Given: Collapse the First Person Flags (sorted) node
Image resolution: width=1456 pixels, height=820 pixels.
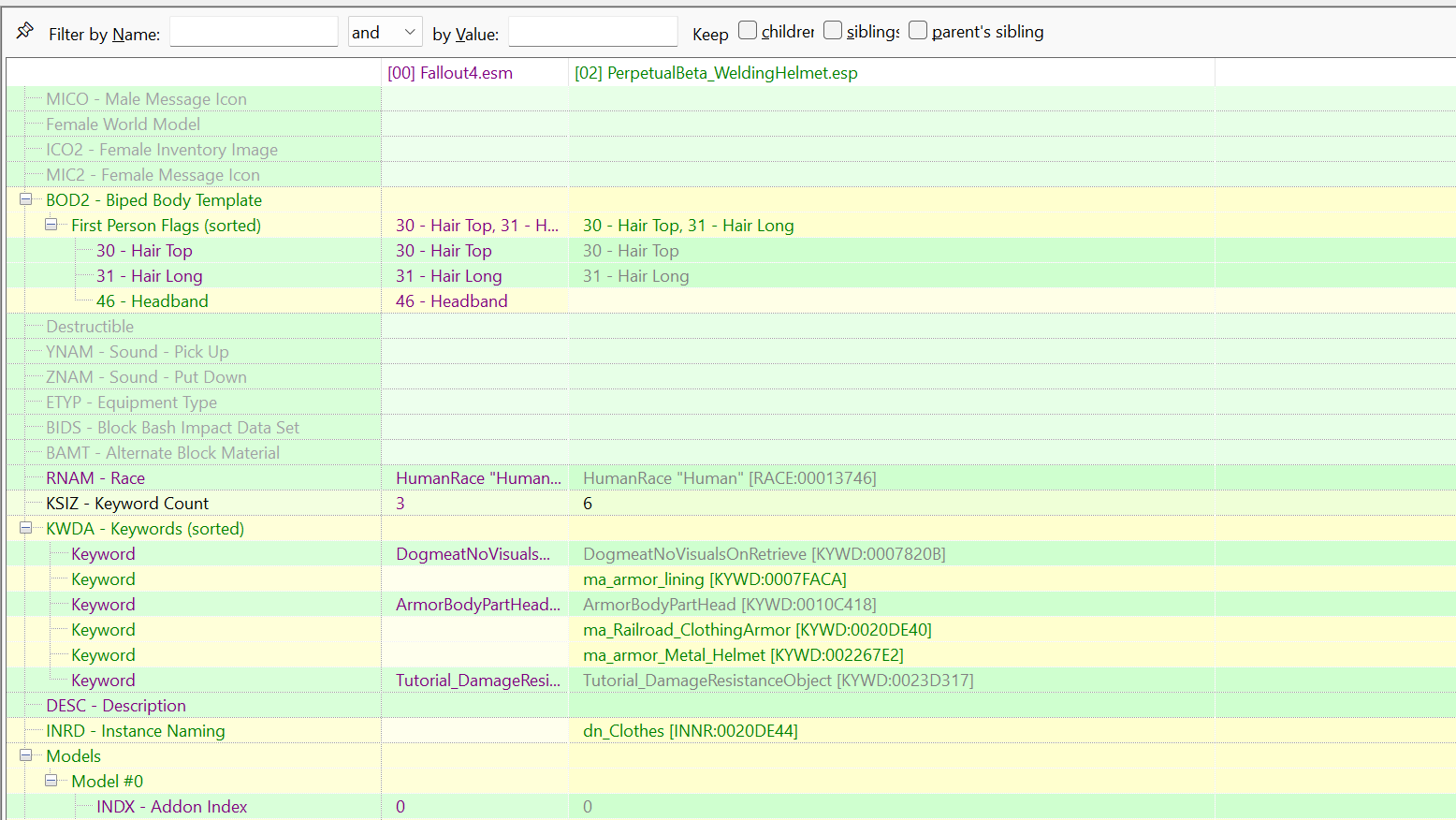Looking at the screenshot, I should pyautogui.click(x=51, y=225).
